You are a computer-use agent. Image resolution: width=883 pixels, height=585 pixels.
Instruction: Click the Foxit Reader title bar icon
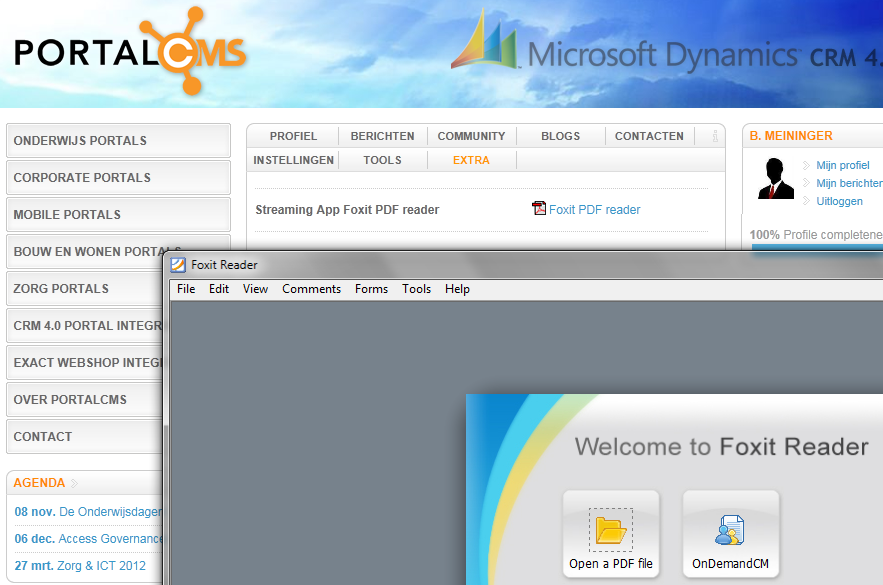click(x=178, y=265)
